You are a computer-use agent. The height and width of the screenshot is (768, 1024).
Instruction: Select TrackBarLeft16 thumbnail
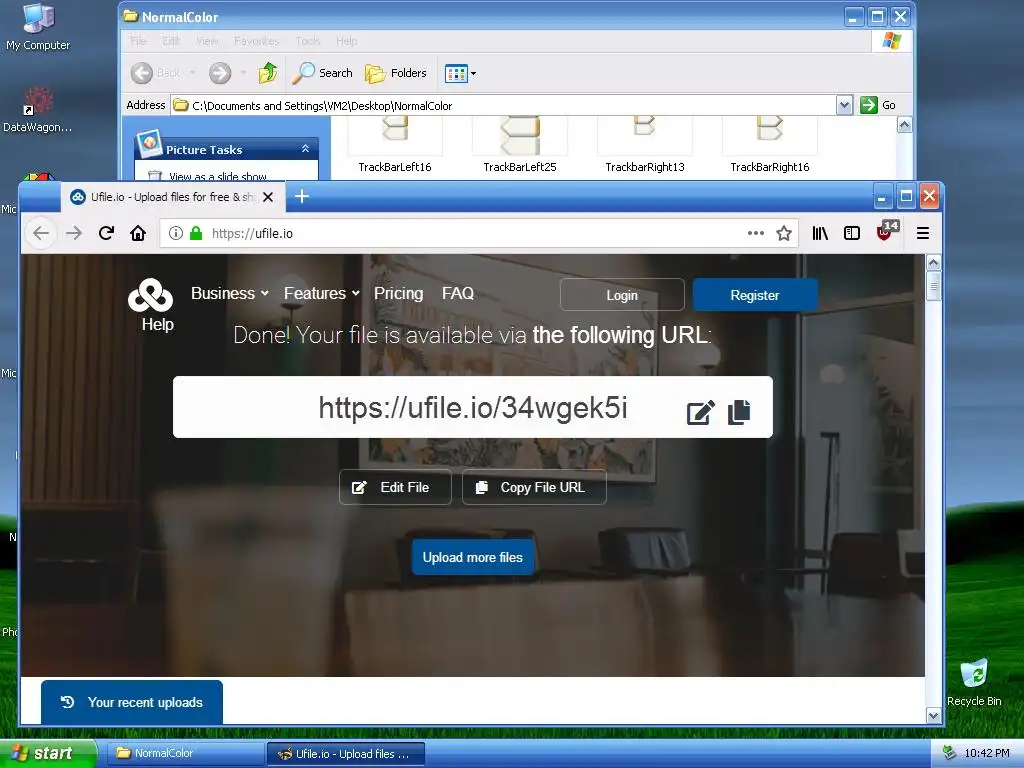coord(395,145)
